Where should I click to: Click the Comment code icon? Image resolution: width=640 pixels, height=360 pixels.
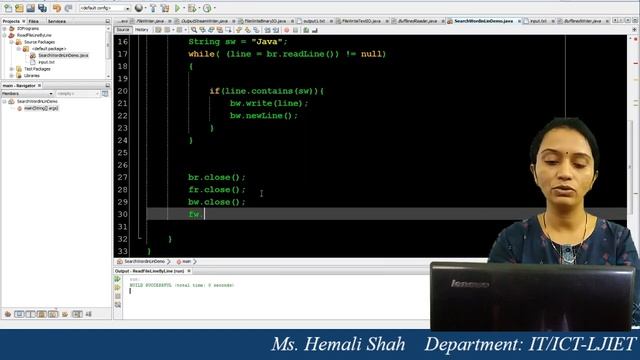[x=306, y=30]
